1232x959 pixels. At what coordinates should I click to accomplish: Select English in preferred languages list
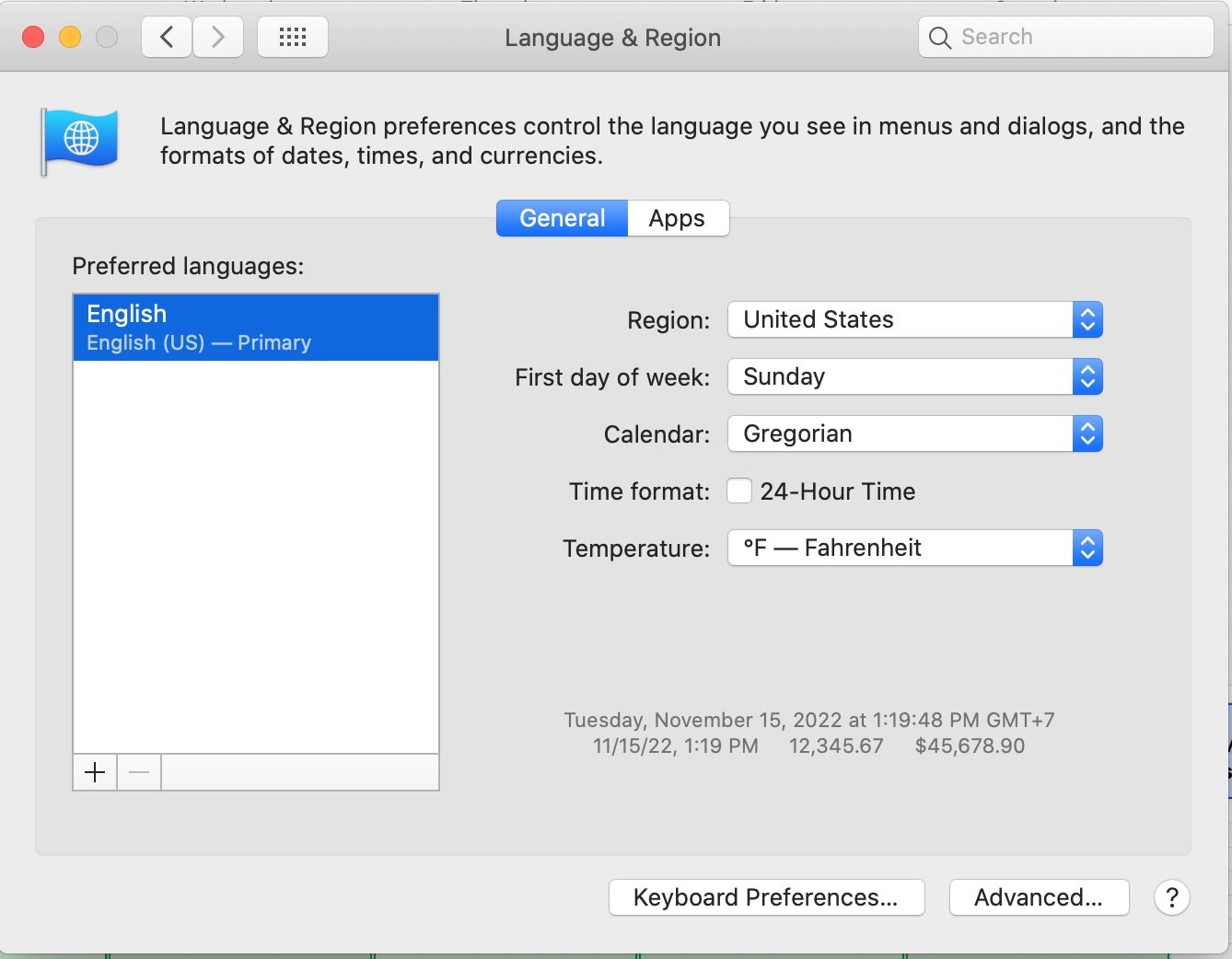point(256,328)
